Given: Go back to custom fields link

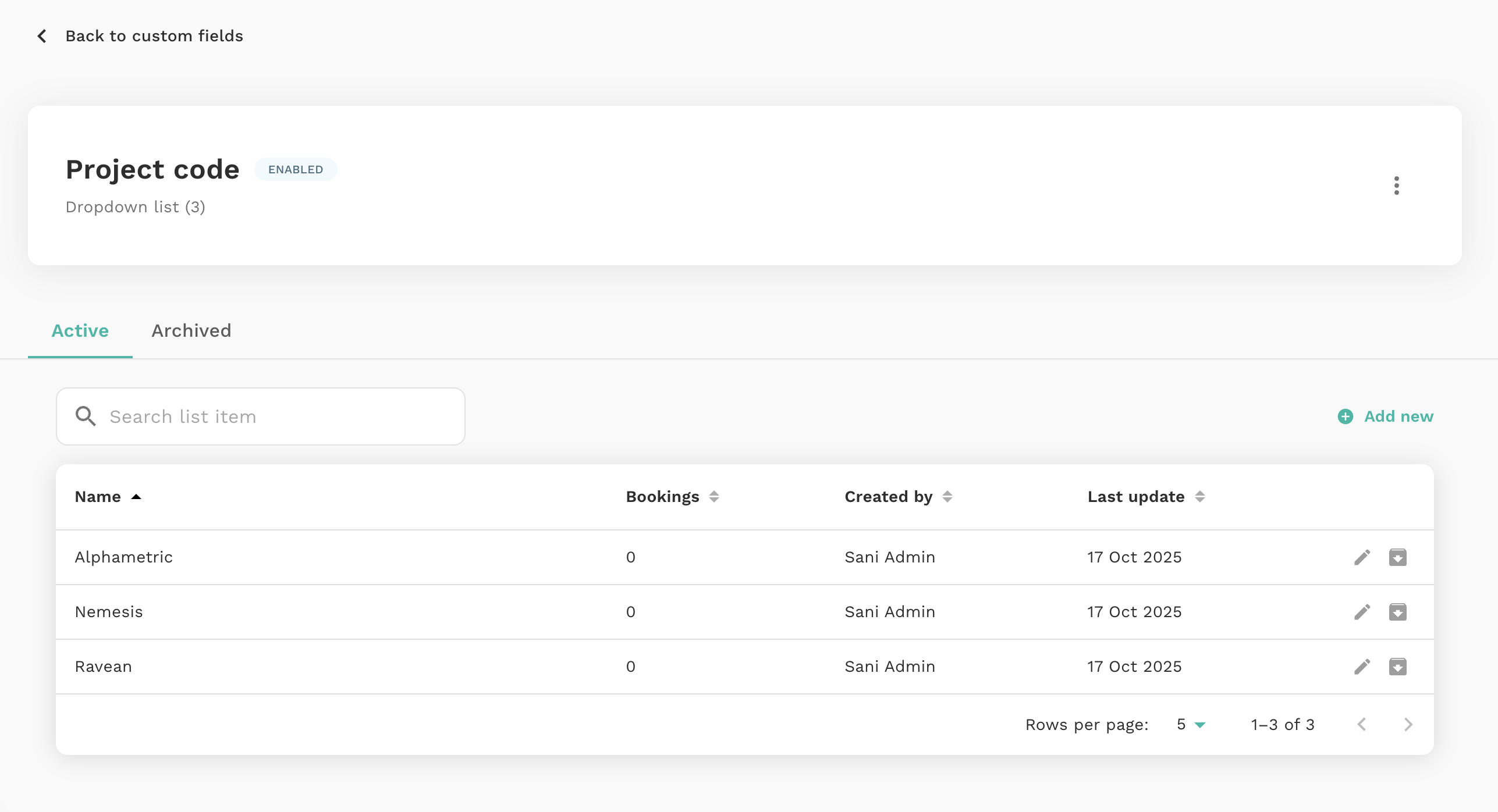Looking at the screenshot, I should pos(154,36).
